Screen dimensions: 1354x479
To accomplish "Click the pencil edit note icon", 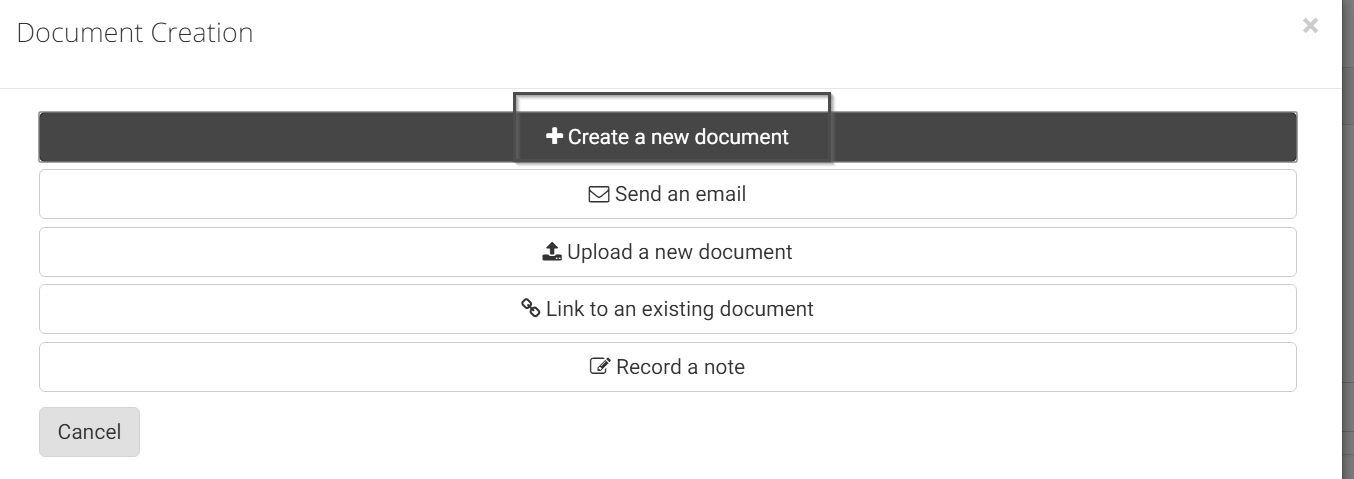I will click(600, 366).
